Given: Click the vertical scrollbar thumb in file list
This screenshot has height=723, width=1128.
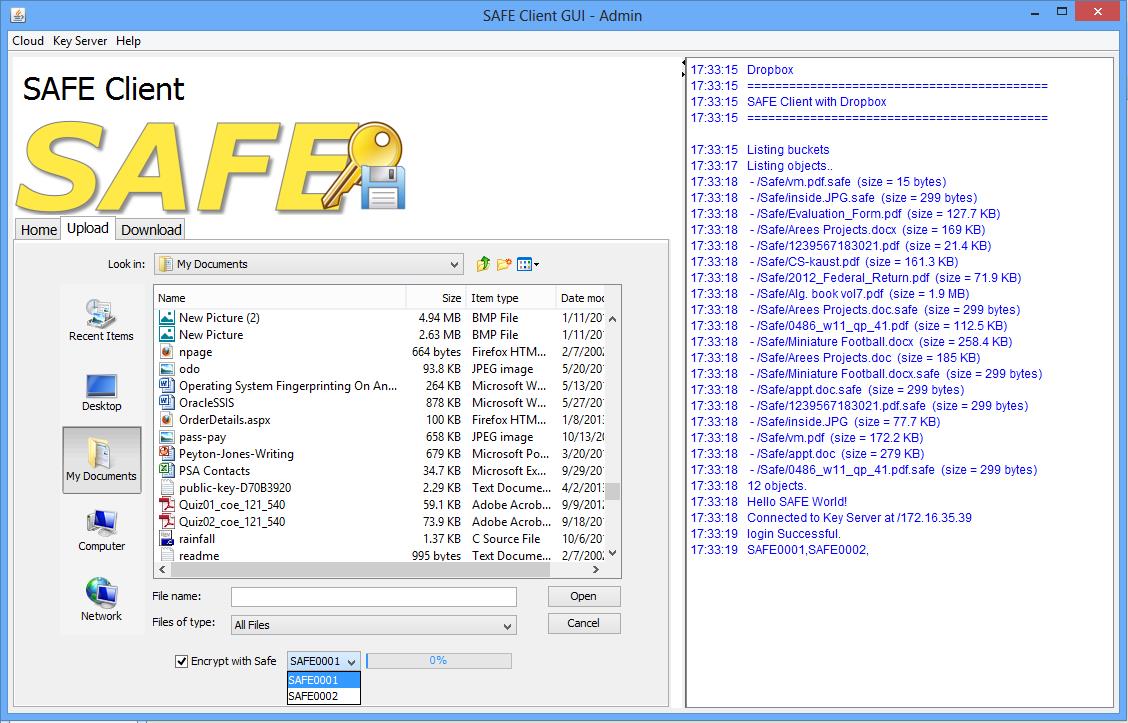Looking at the screenshot, I should pyautogui.click(x=612, y=491).
